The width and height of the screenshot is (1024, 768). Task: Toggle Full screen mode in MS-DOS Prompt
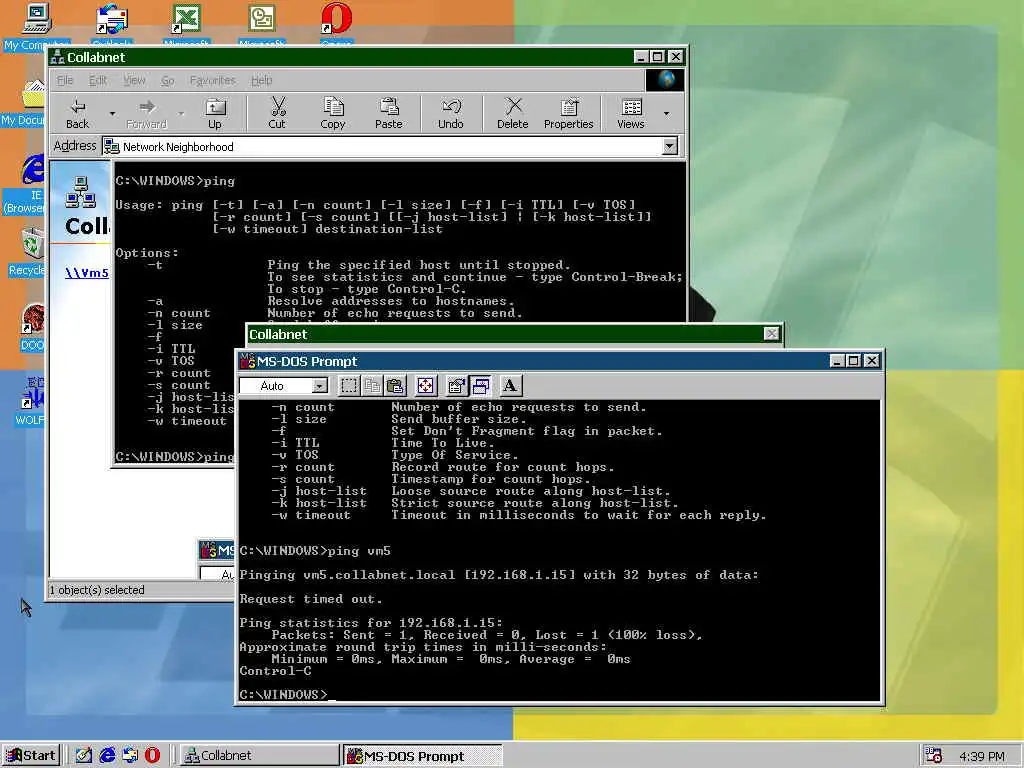[425, 386]
